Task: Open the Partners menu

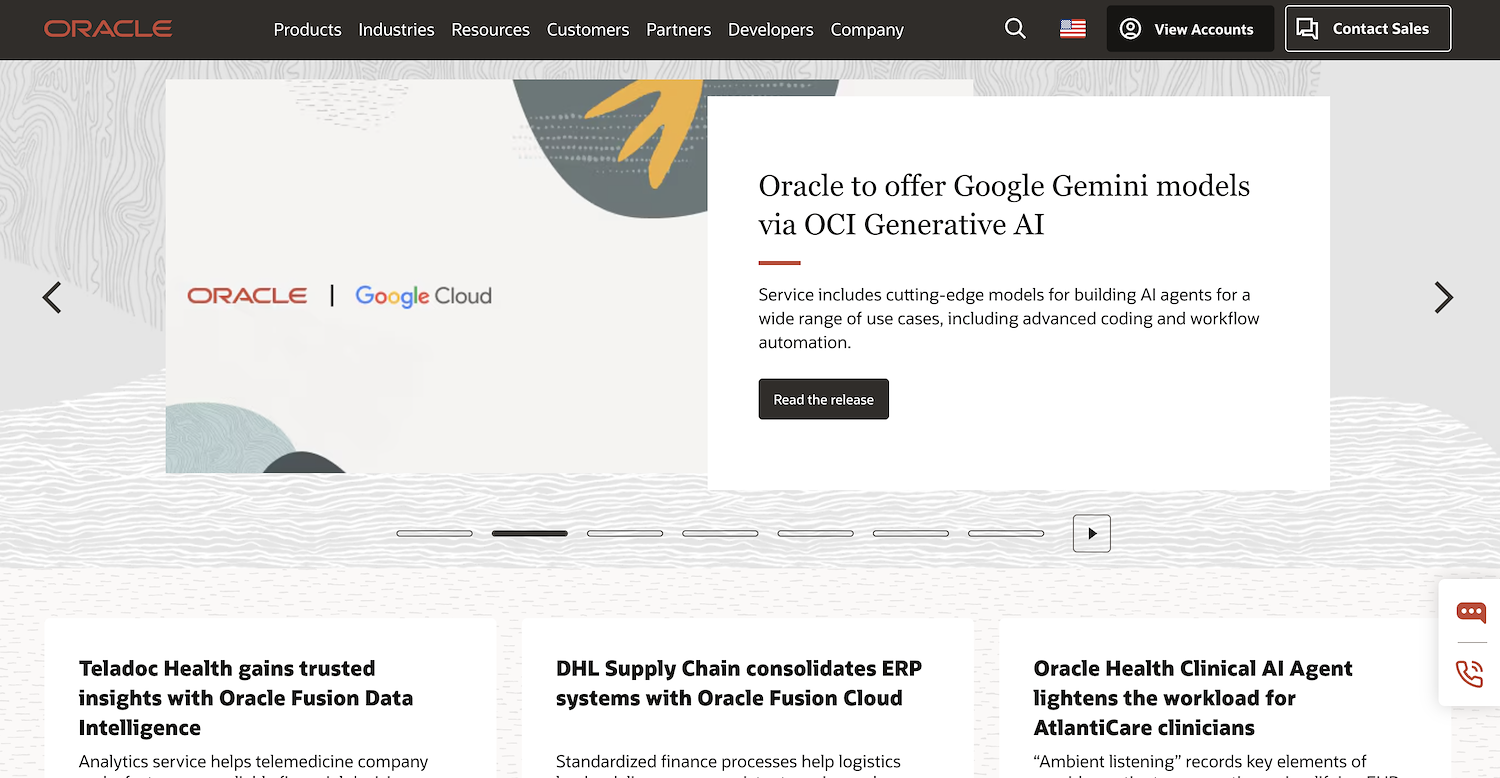Action: coord(679,30)
